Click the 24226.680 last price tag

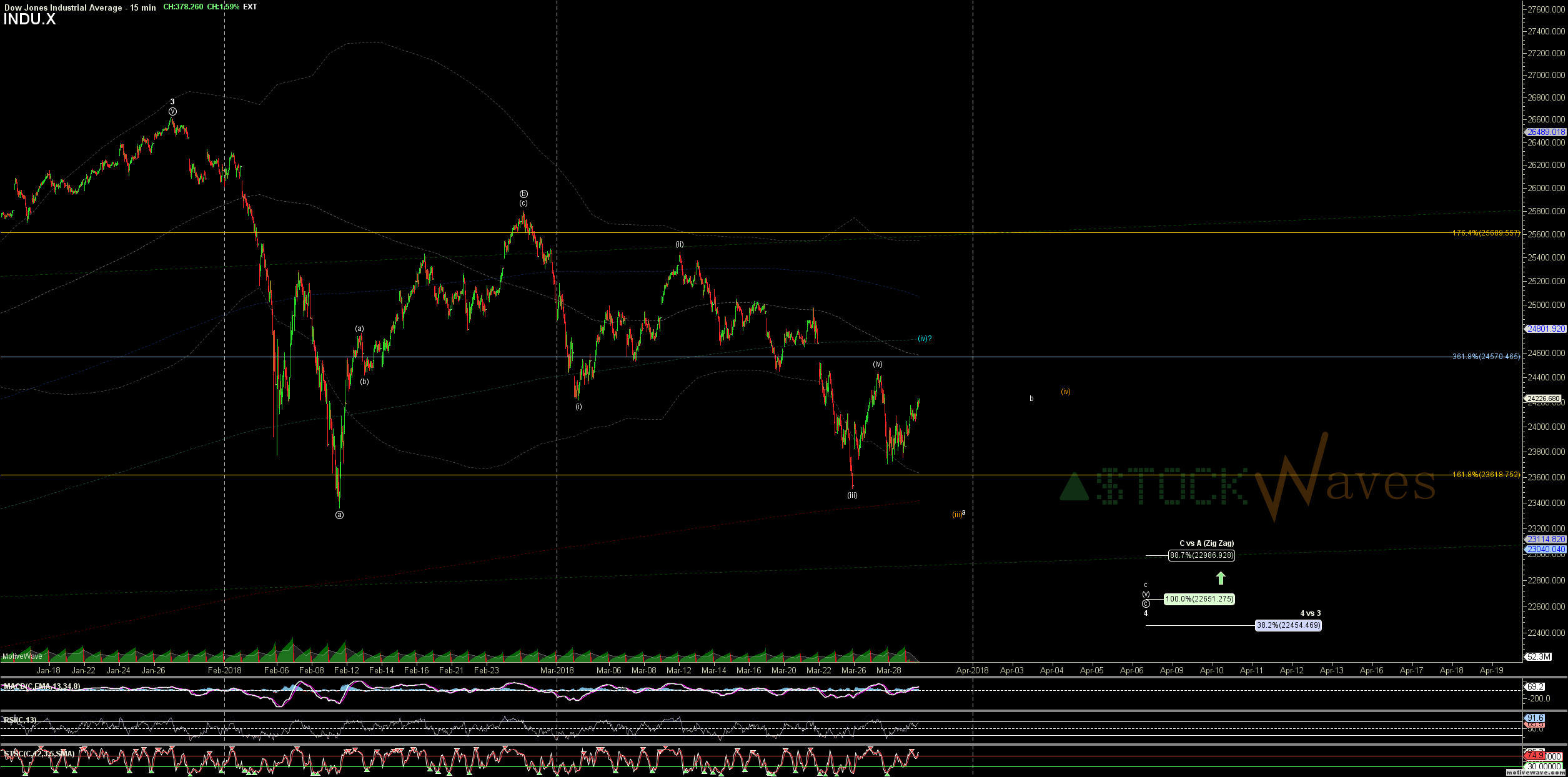pos(1543,398)
